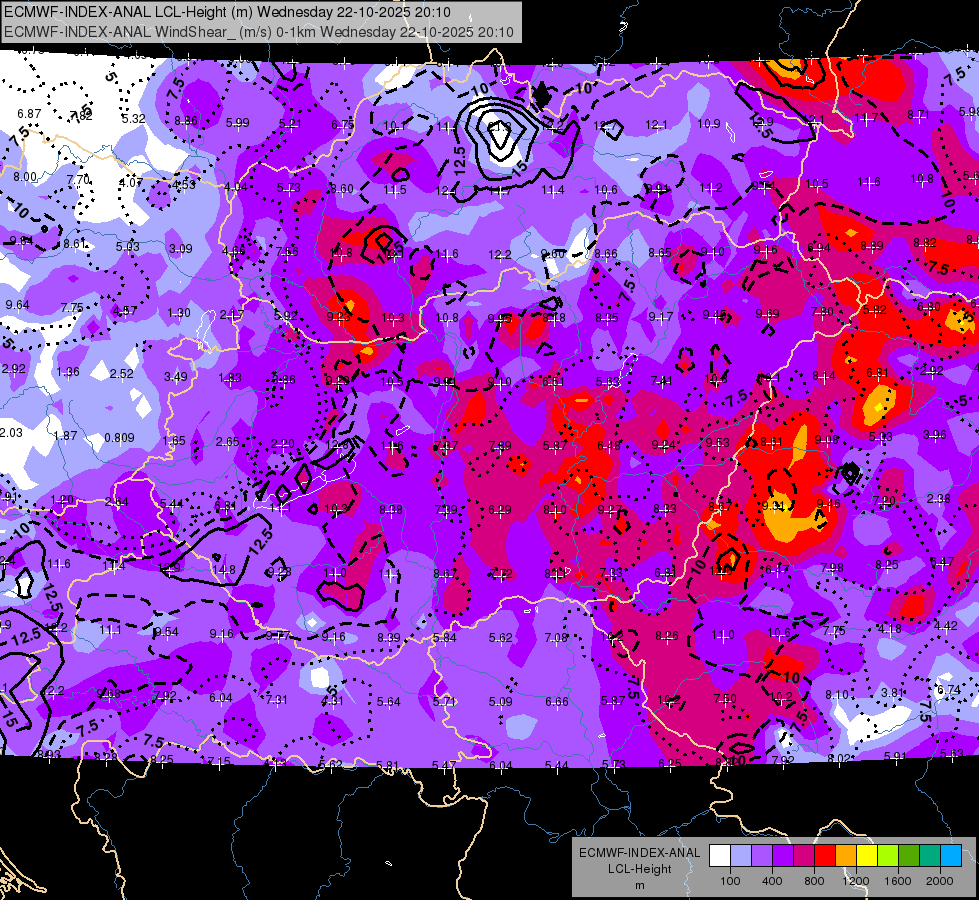Click the wind shear value '7.31'
Screen dimensions: 979x900
(277, 700)
